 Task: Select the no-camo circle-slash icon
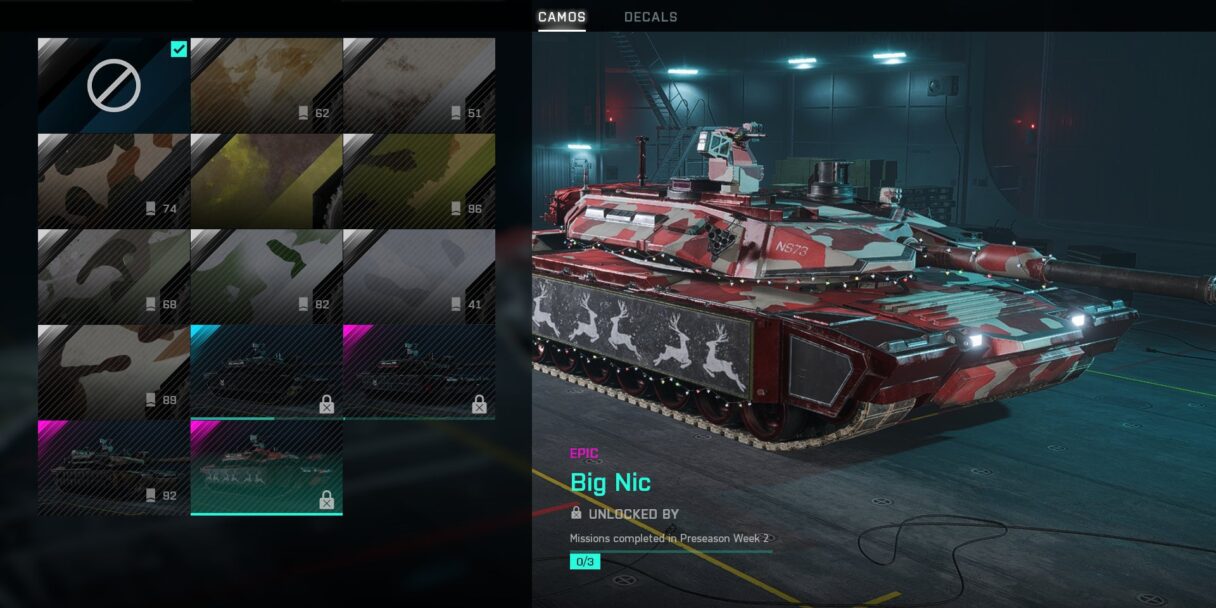113,86
